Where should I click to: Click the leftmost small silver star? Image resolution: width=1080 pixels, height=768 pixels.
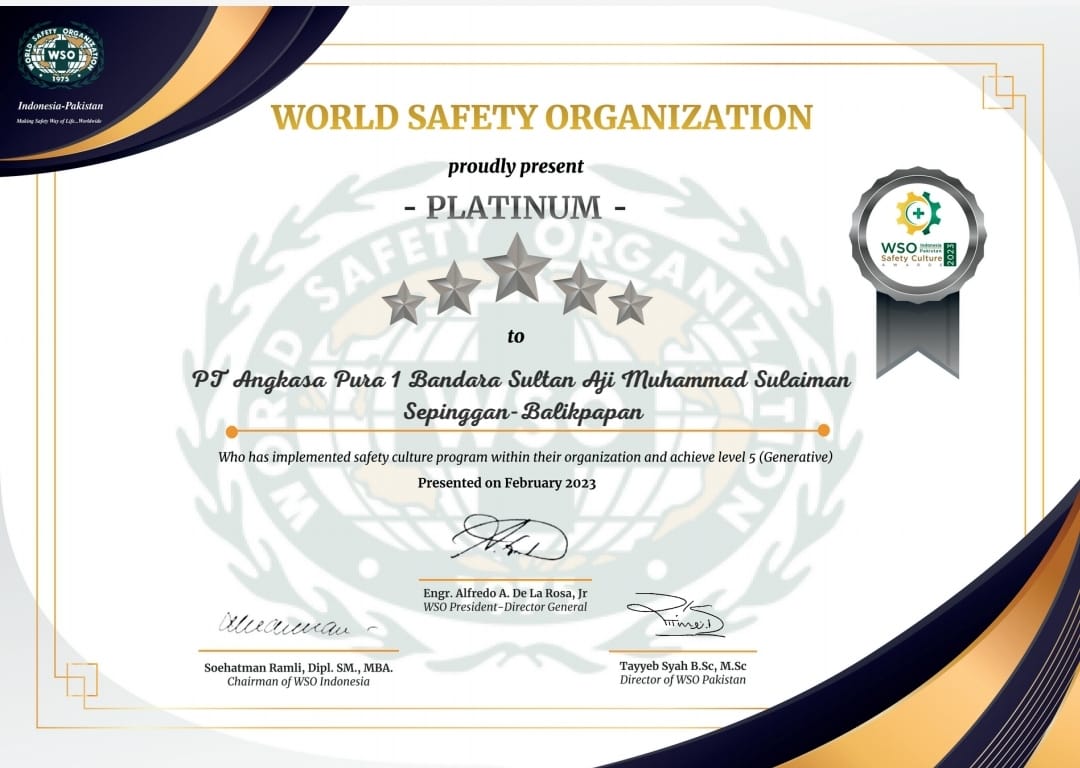404,303
